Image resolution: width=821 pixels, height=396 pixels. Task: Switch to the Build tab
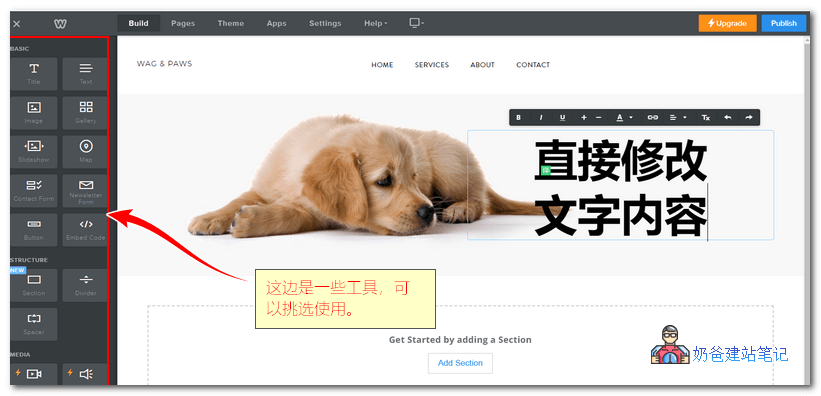pyautogui.click(x=138, y=24)
